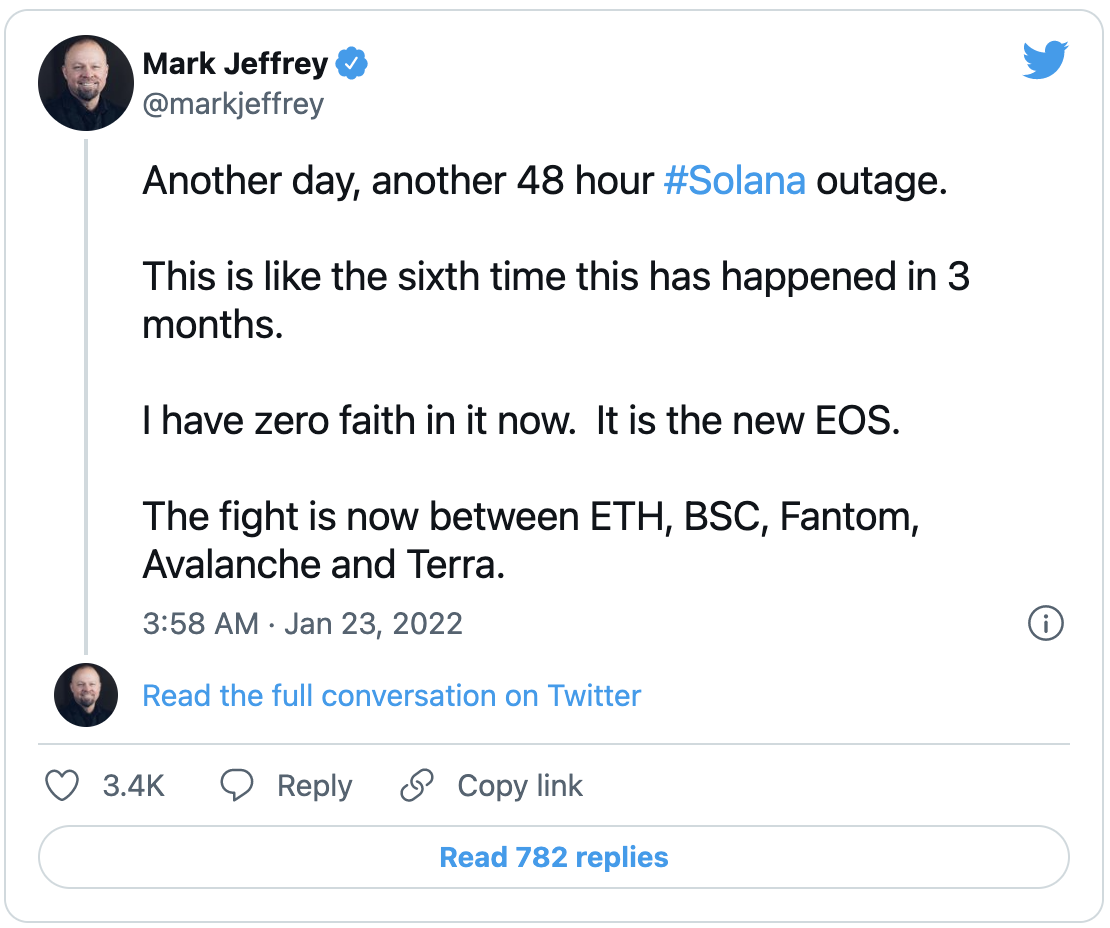Read the full conversation on Twitter
Screen dimensions: 1110x928
point(391,696)
